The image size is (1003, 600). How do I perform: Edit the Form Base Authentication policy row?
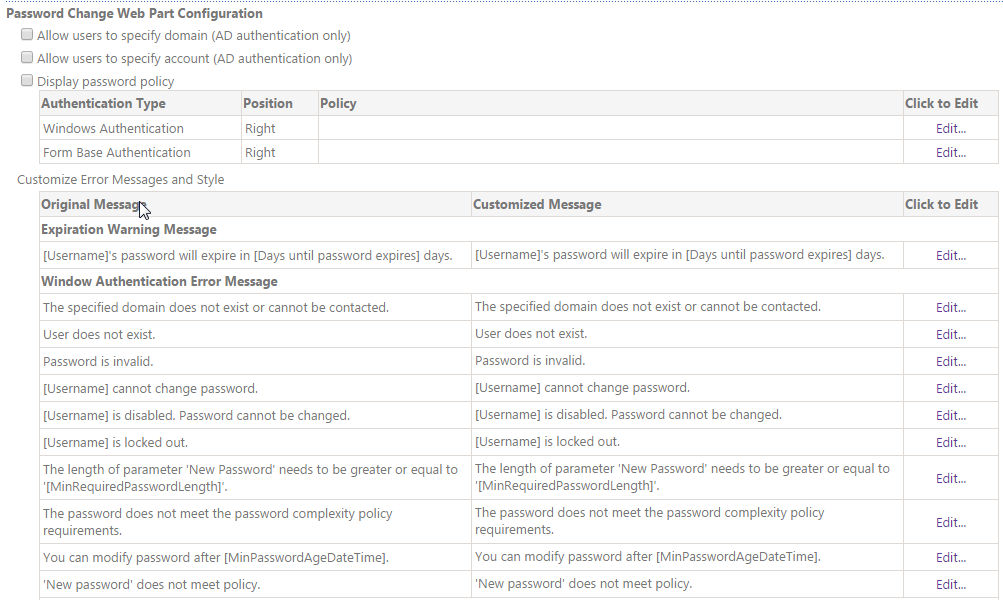(950, 152)
